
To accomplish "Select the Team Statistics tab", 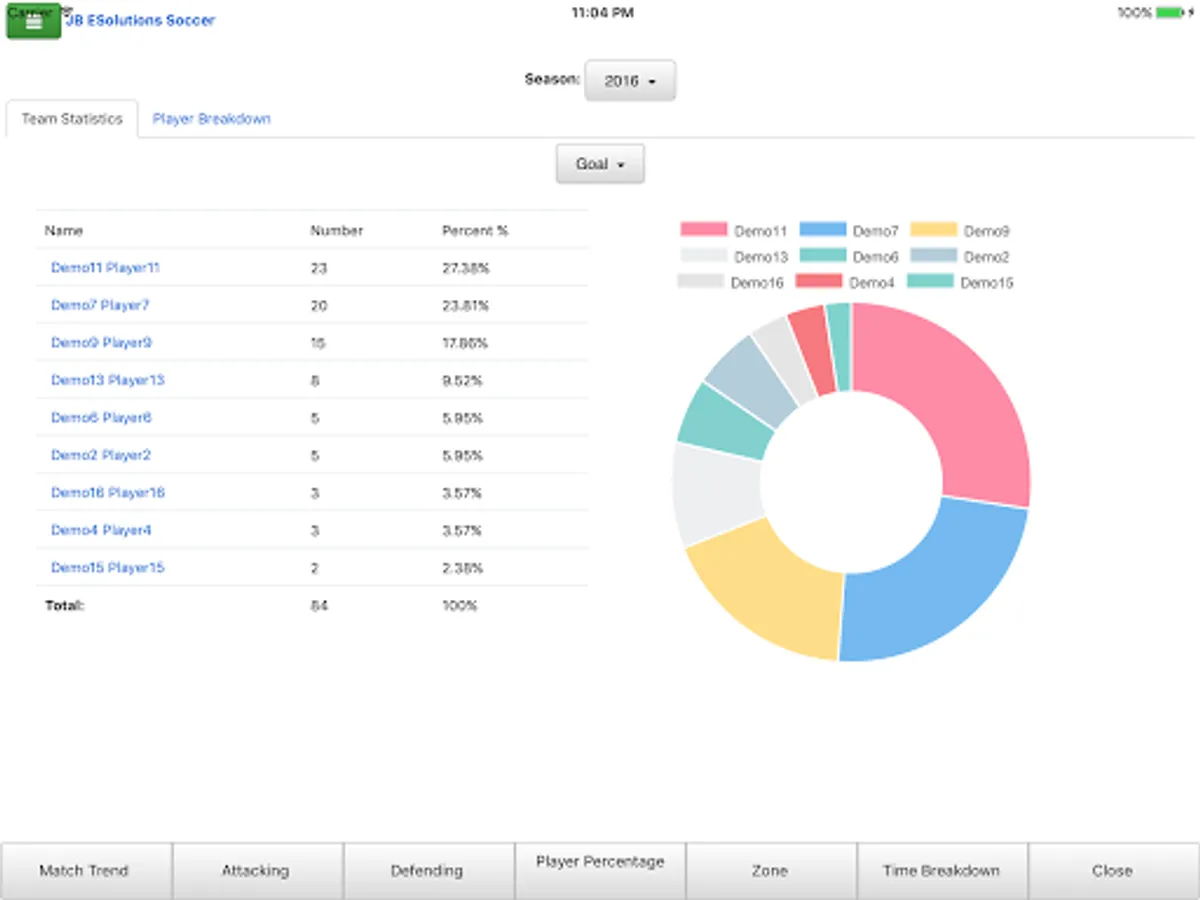I will coord(72,118).
